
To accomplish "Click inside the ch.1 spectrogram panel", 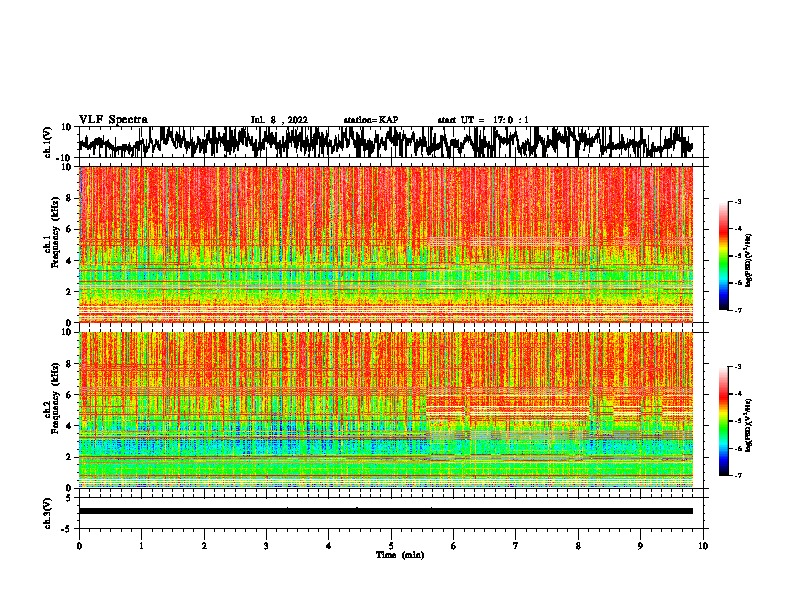I will [386, 244].
